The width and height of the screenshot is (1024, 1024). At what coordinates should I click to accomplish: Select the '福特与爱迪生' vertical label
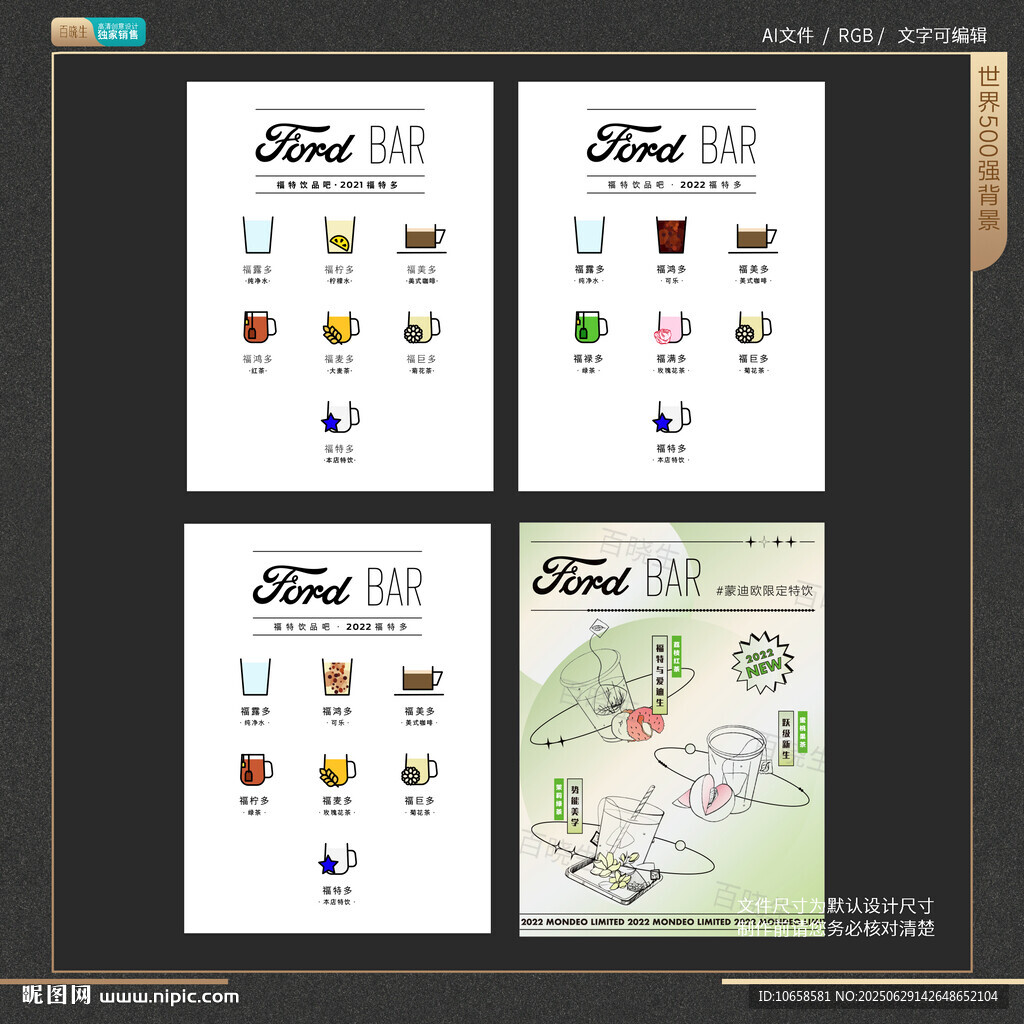point(660,675)
